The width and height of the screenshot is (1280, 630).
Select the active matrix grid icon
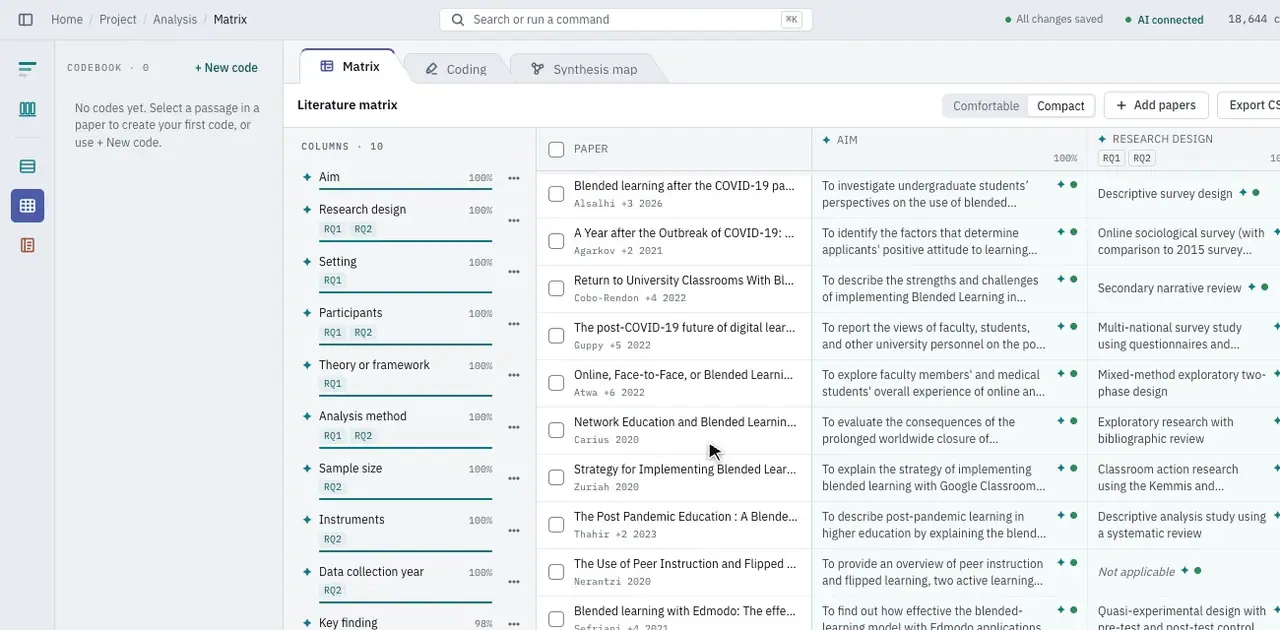(x=27, y=206)
